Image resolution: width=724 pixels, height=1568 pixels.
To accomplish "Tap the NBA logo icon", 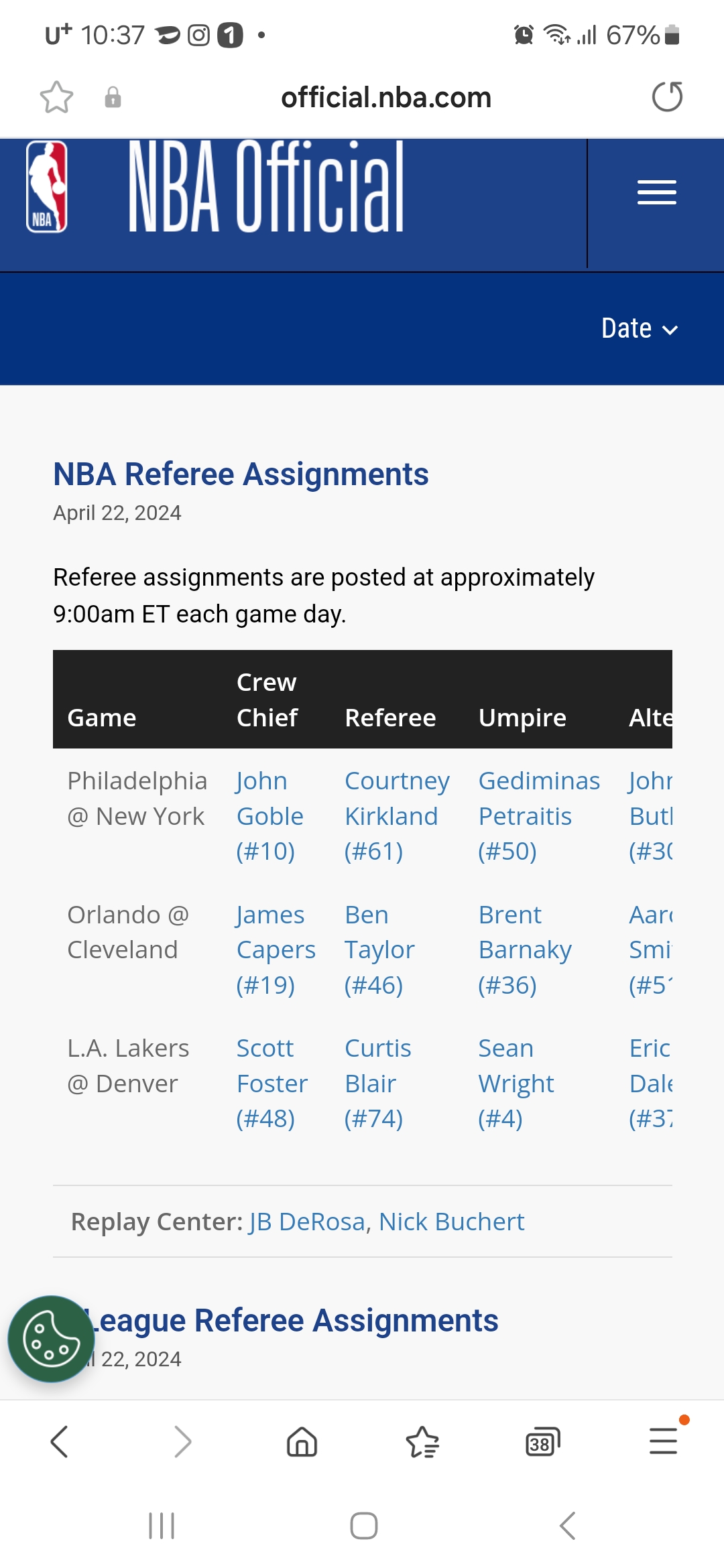I will [47, 186].
